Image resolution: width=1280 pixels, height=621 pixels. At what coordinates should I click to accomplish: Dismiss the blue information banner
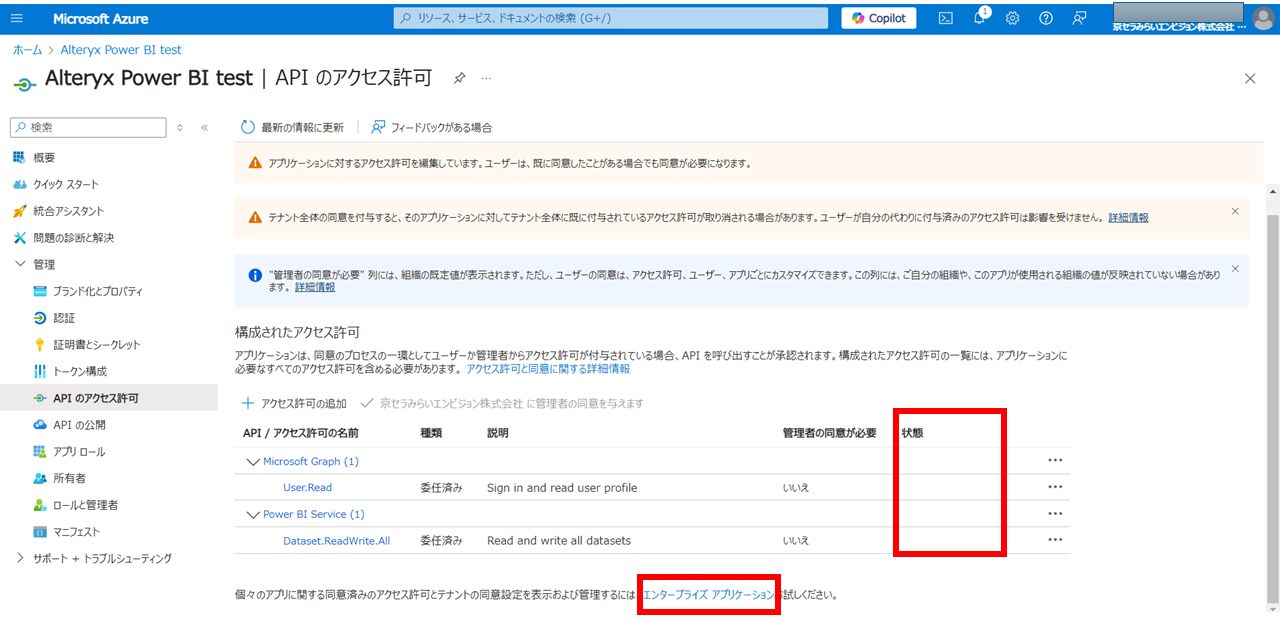(1235, 268)
